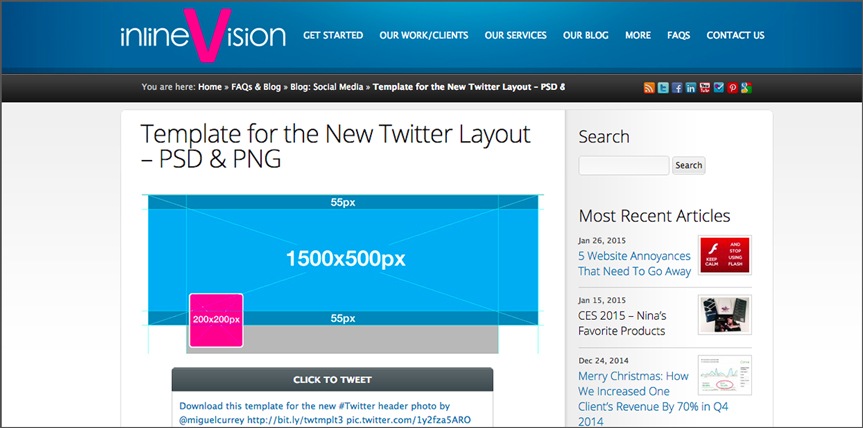This screenshot has height=428, width=863.
Task: Open the OUR SERVICES menu
Action: pyautogui.click(x=516, y=35)
